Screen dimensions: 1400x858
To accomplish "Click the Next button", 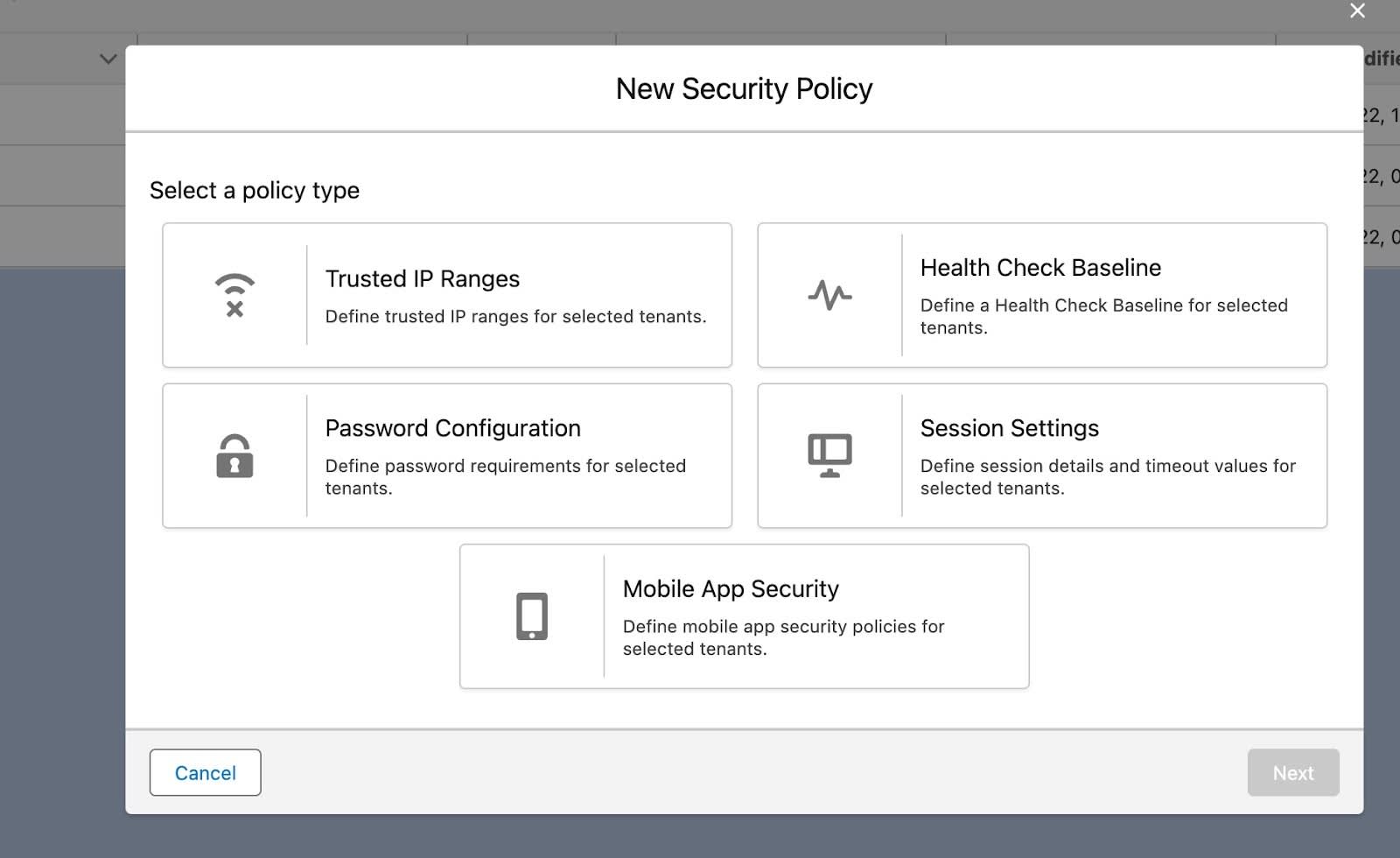I will 1293,772.
